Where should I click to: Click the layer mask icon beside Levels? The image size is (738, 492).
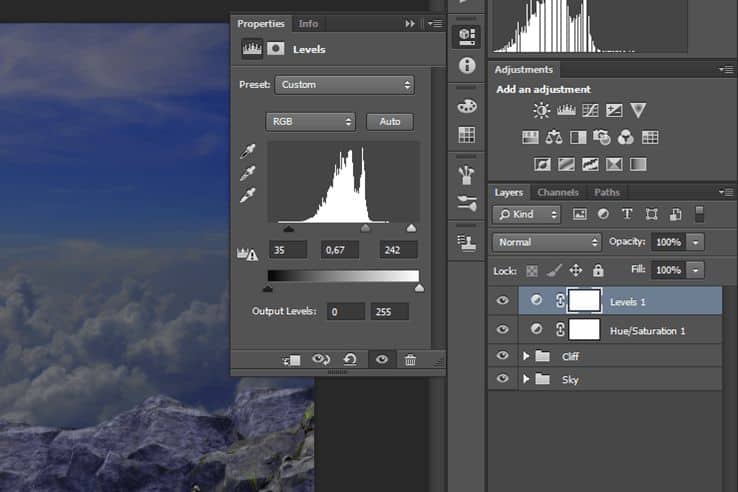click(x=275, y=48)
